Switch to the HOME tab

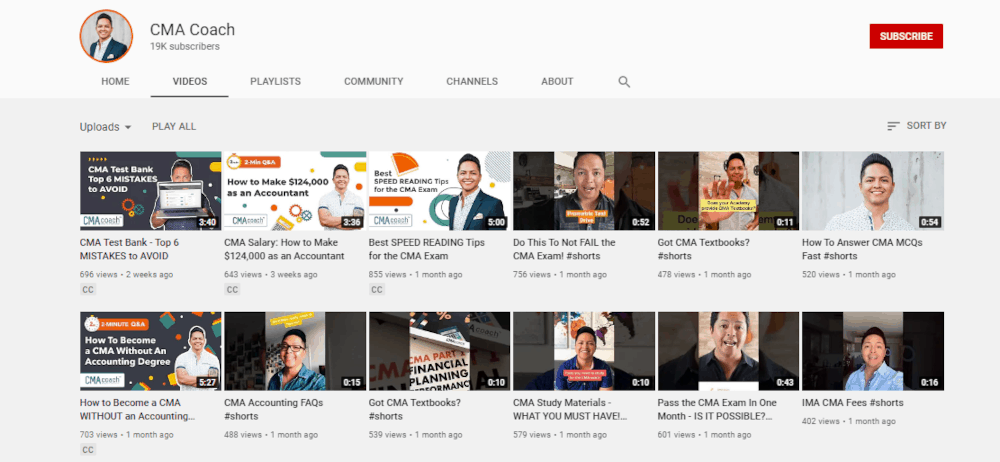tap(115, 82)
